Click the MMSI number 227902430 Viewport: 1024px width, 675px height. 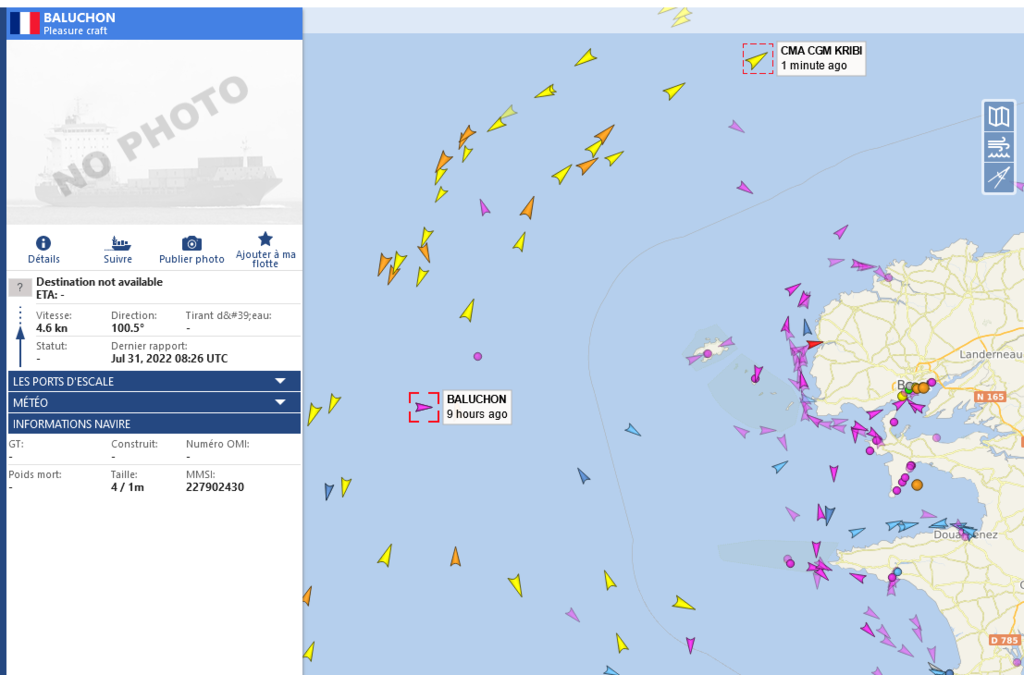215,487
